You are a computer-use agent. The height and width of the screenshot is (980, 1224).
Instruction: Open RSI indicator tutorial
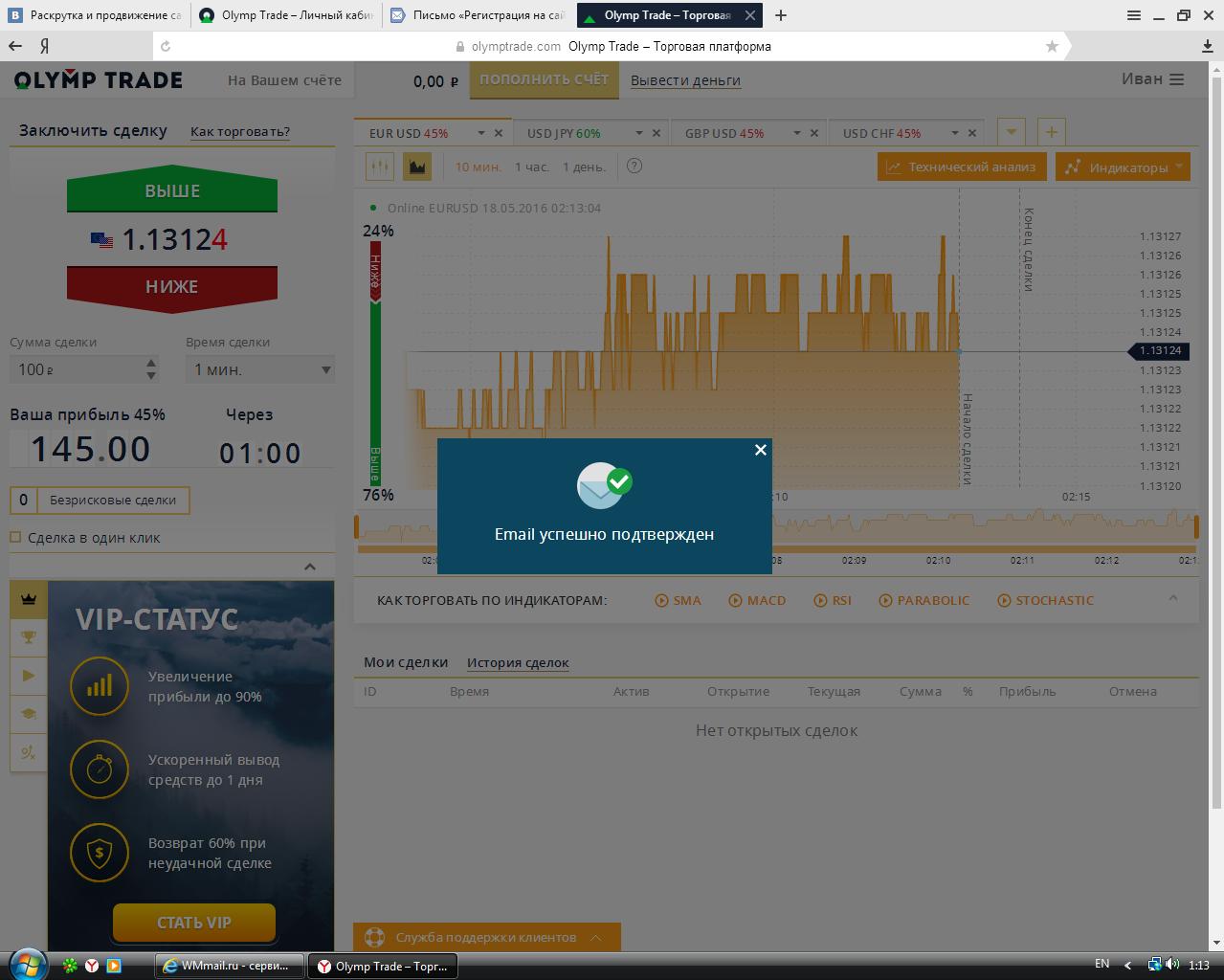click(x=833, y=600)
